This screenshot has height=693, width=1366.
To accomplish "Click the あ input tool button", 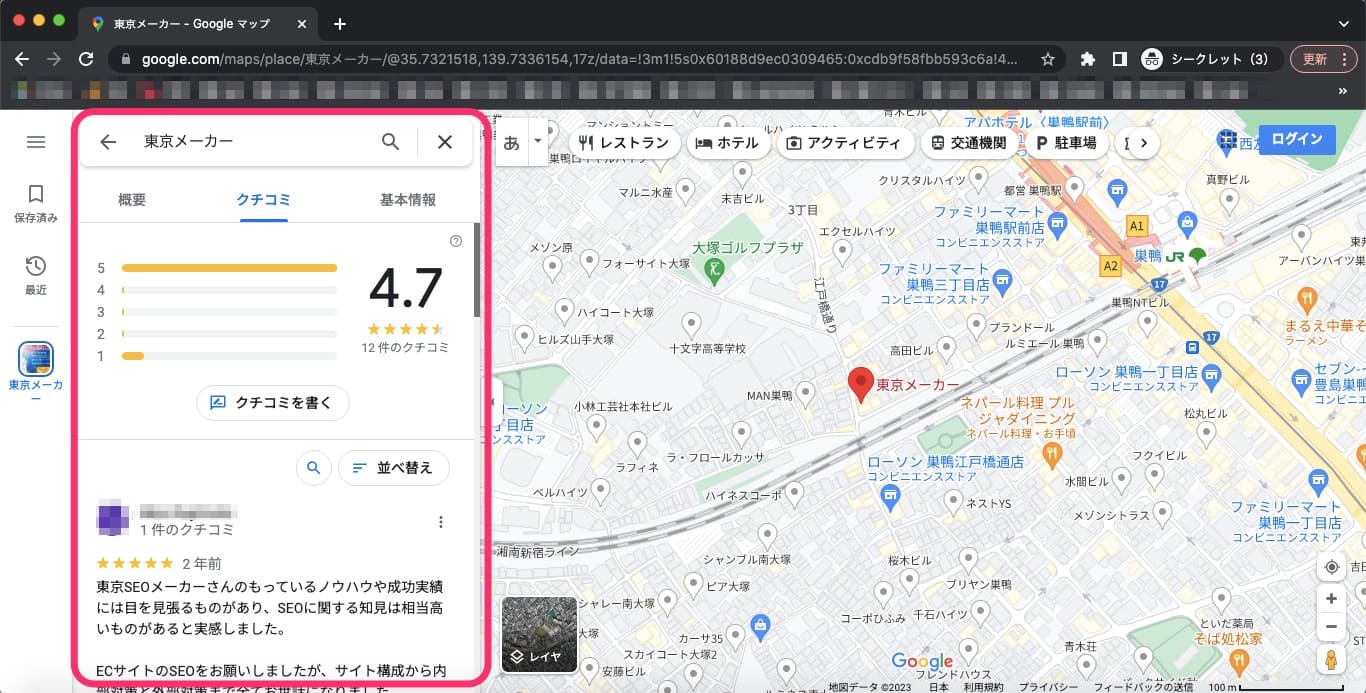I will [x=511, y=143].
